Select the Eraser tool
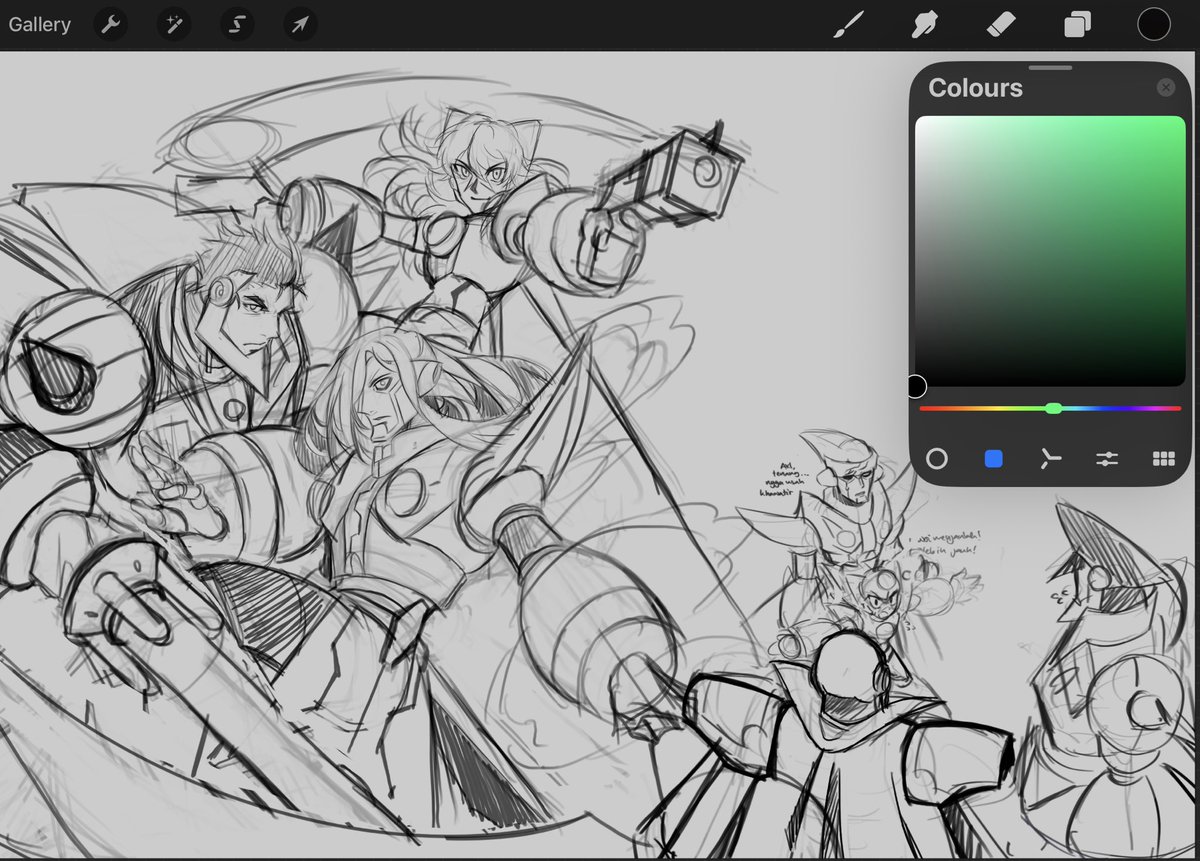Viewport: 1200px width, 861px height. point(1001,25)
